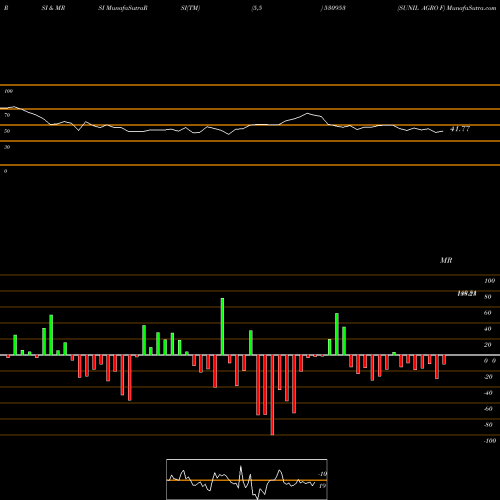Screen dimensions: 500x500
Task: Click the RSI axis label 70
Action: (x=7, y=115)
